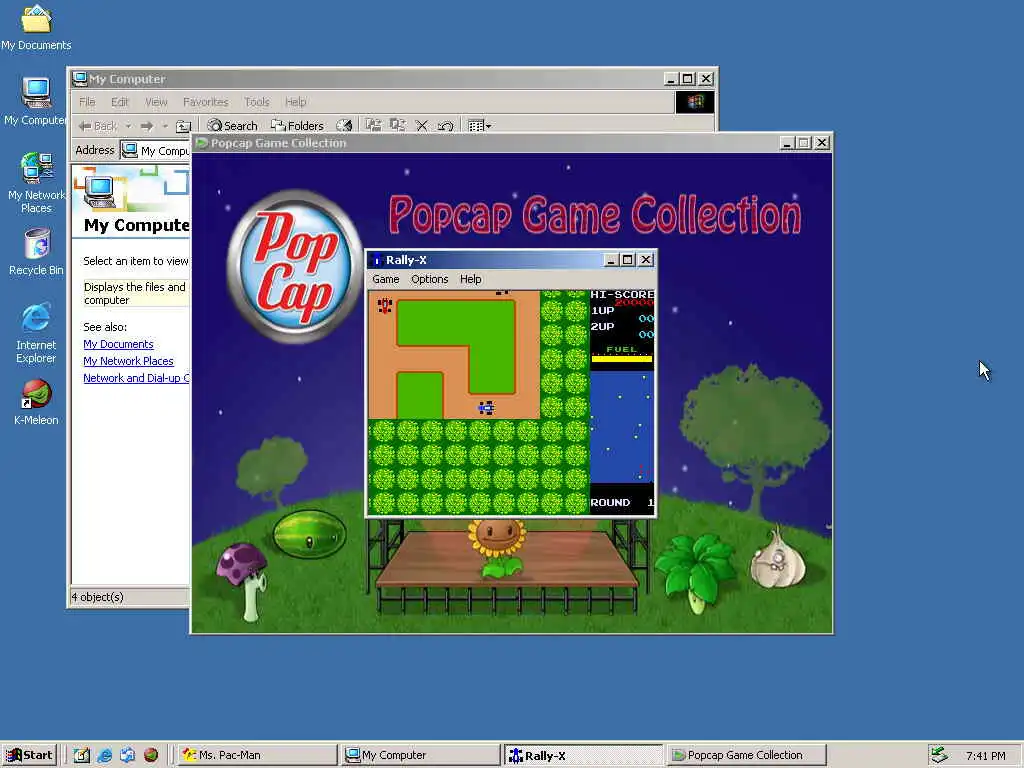Open the Help menu in Rally-X
This screenshot has height=768, width=1024.
coord(470,279)
